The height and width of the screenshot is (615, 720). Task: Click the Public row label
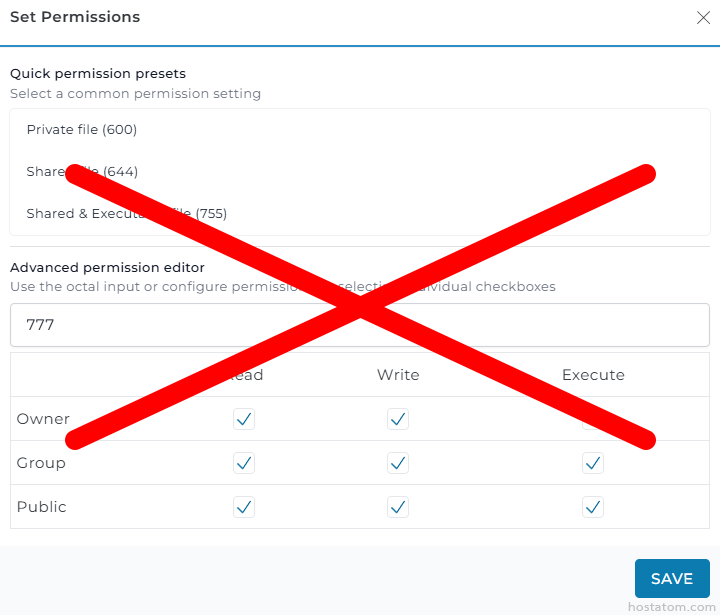coord(42,507)
